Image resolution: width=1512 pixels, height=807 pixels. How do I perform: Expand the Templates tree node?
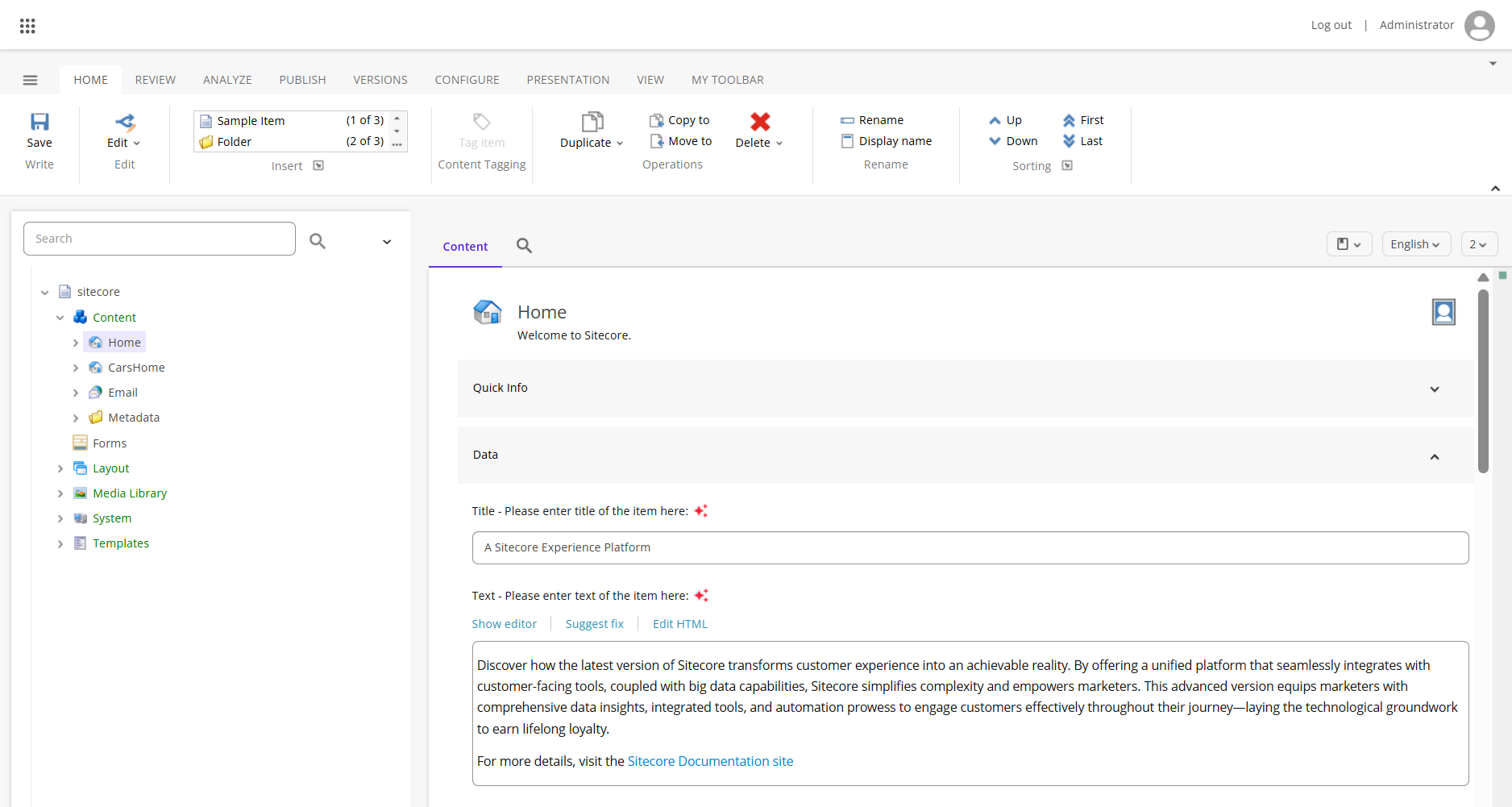[x=60, y=543]
